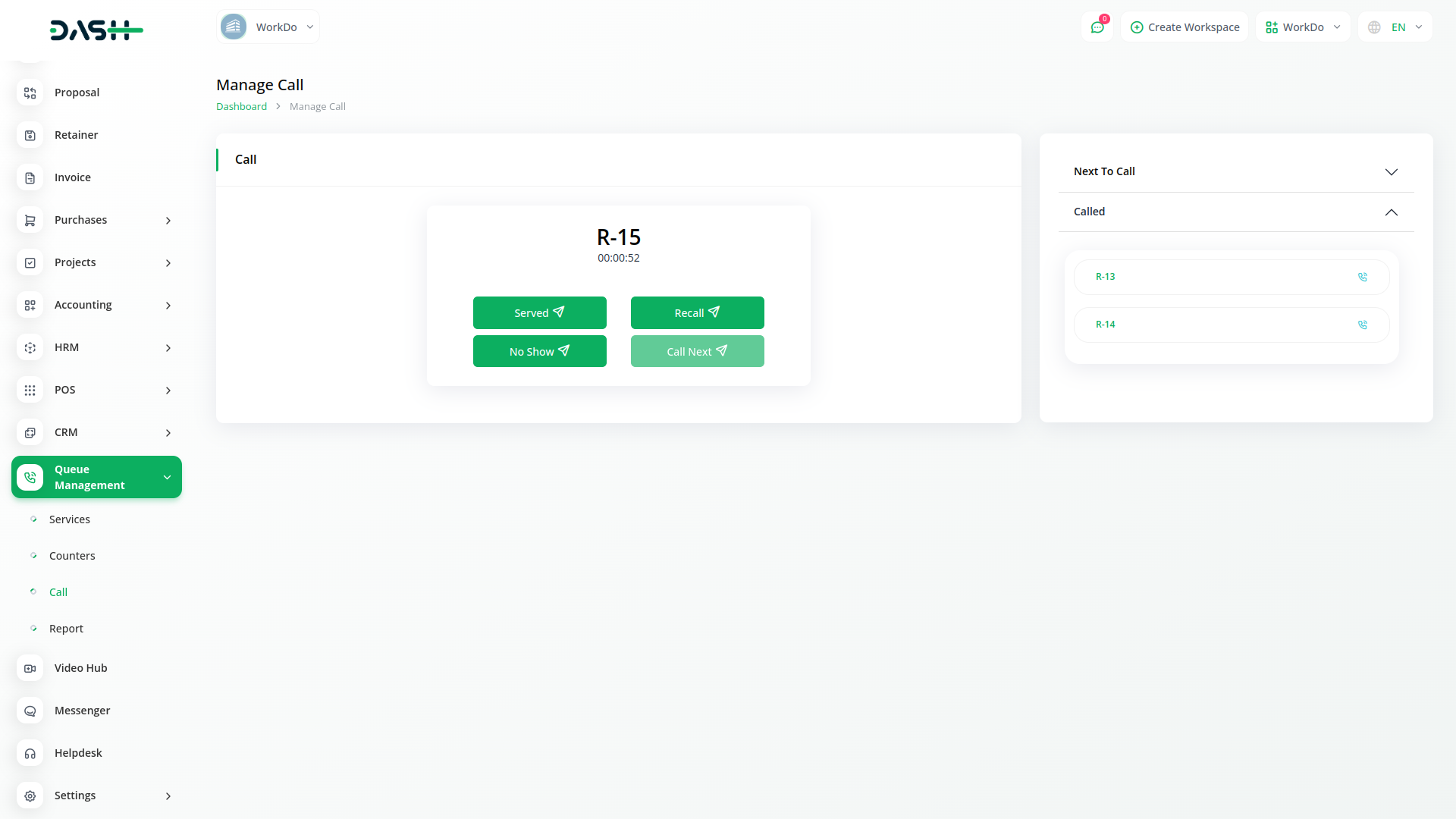Follow the Dashboard breadcrumb link

241,106
